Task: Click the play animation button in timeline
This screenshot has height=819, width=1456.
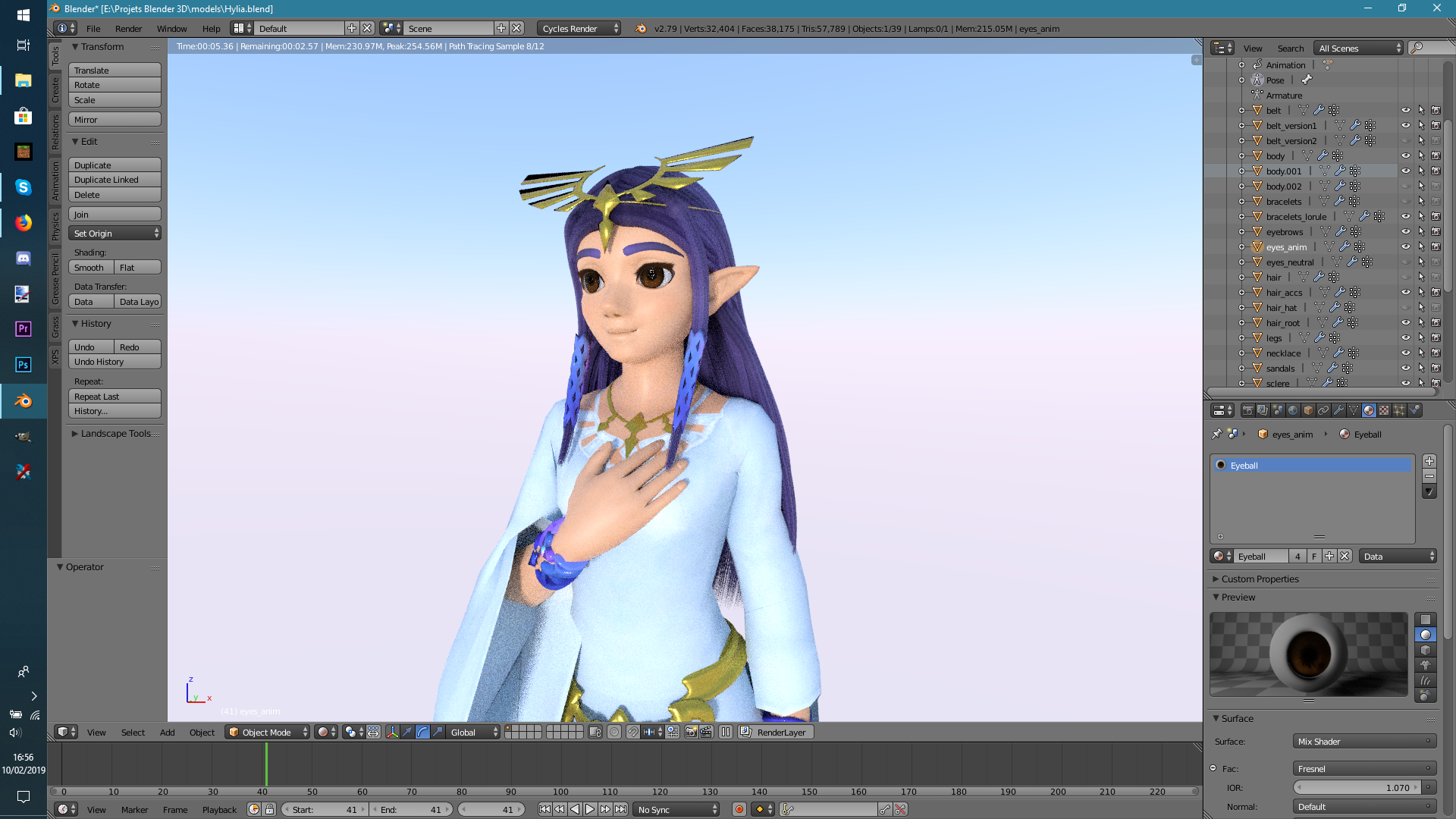Action: click(x=590, y=809)
